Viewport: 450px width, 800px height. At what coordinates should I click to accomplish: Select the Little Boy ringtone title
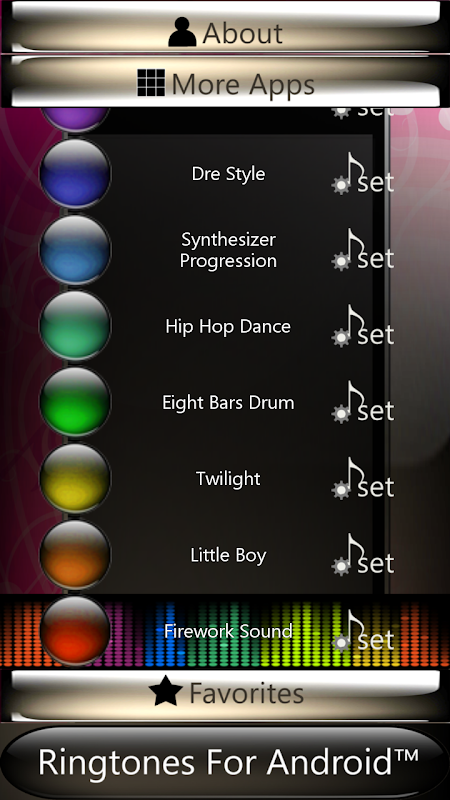tap(229, 555)
